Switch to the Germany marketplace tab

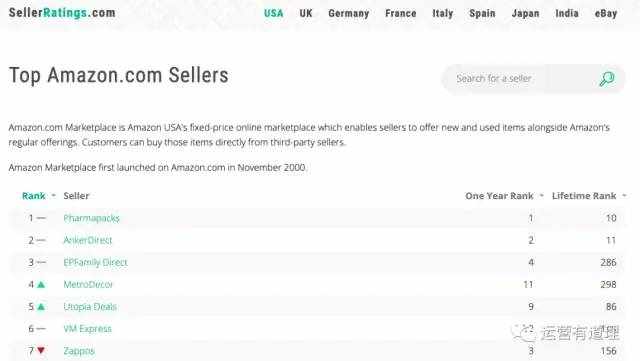[349, 13]
